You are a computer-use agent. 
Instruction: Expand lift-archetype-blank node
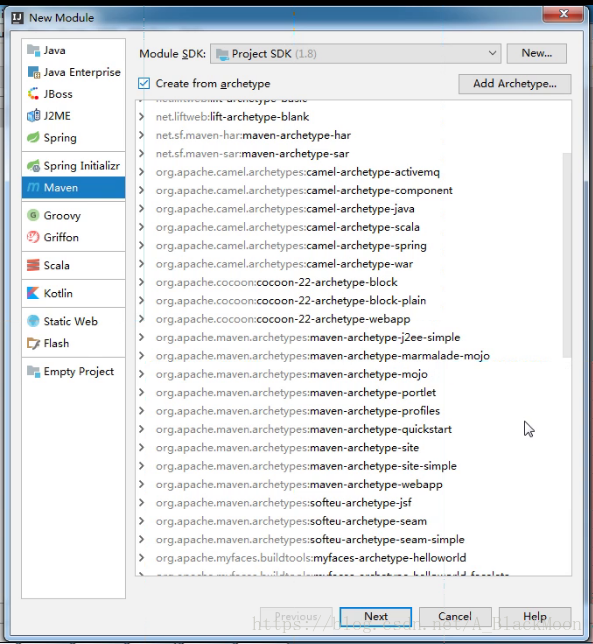pyautogui.click(x=141, y=117)
